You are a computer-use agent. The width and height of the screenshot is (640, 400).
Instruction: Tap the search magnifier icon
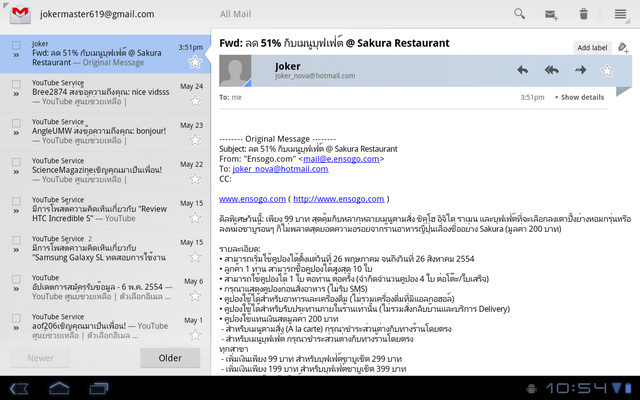coord(519,14)
